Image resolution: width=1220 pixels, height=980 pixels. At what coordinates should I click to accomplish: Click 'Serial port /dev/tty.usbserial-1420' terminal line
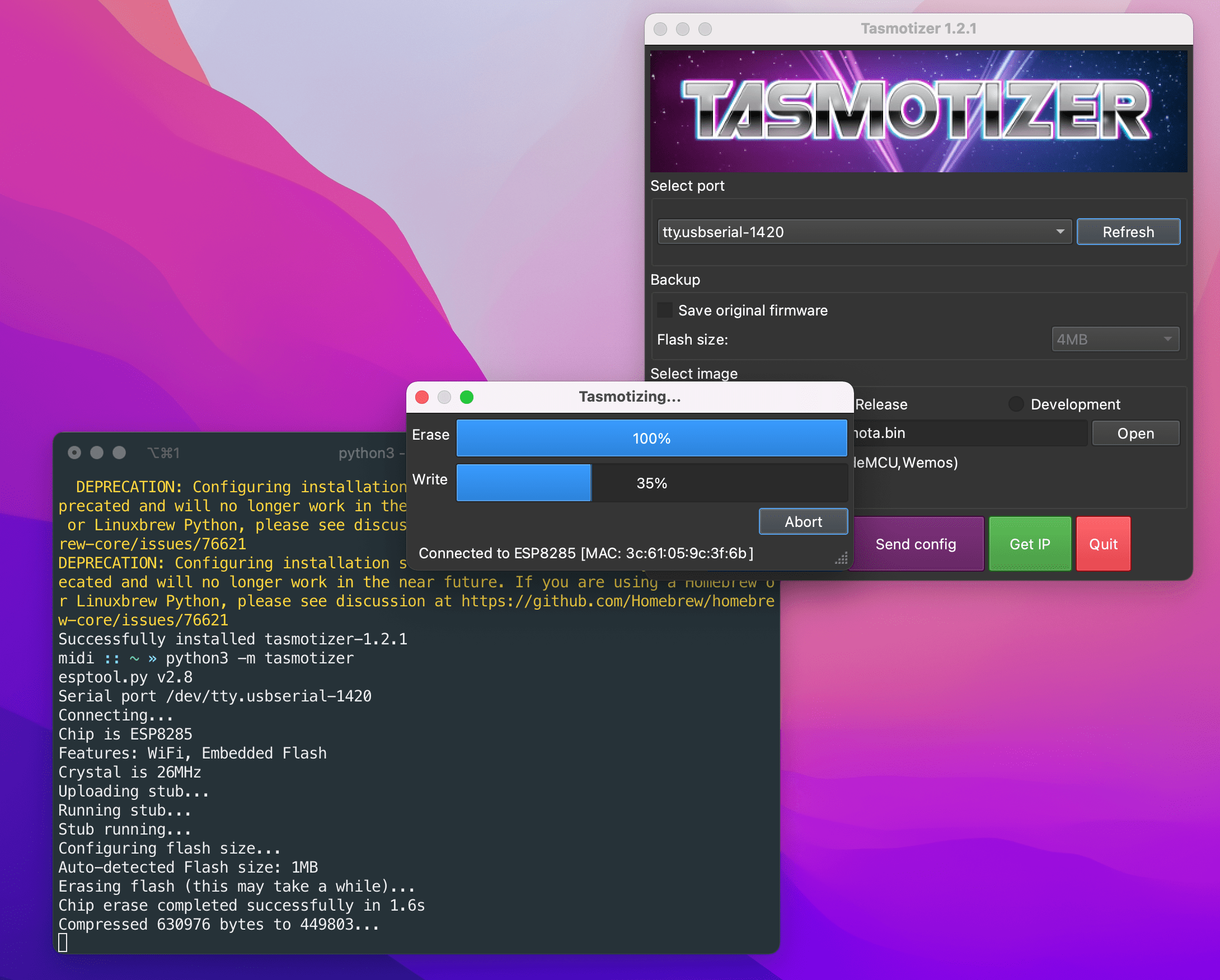click(x=214, y=696)
